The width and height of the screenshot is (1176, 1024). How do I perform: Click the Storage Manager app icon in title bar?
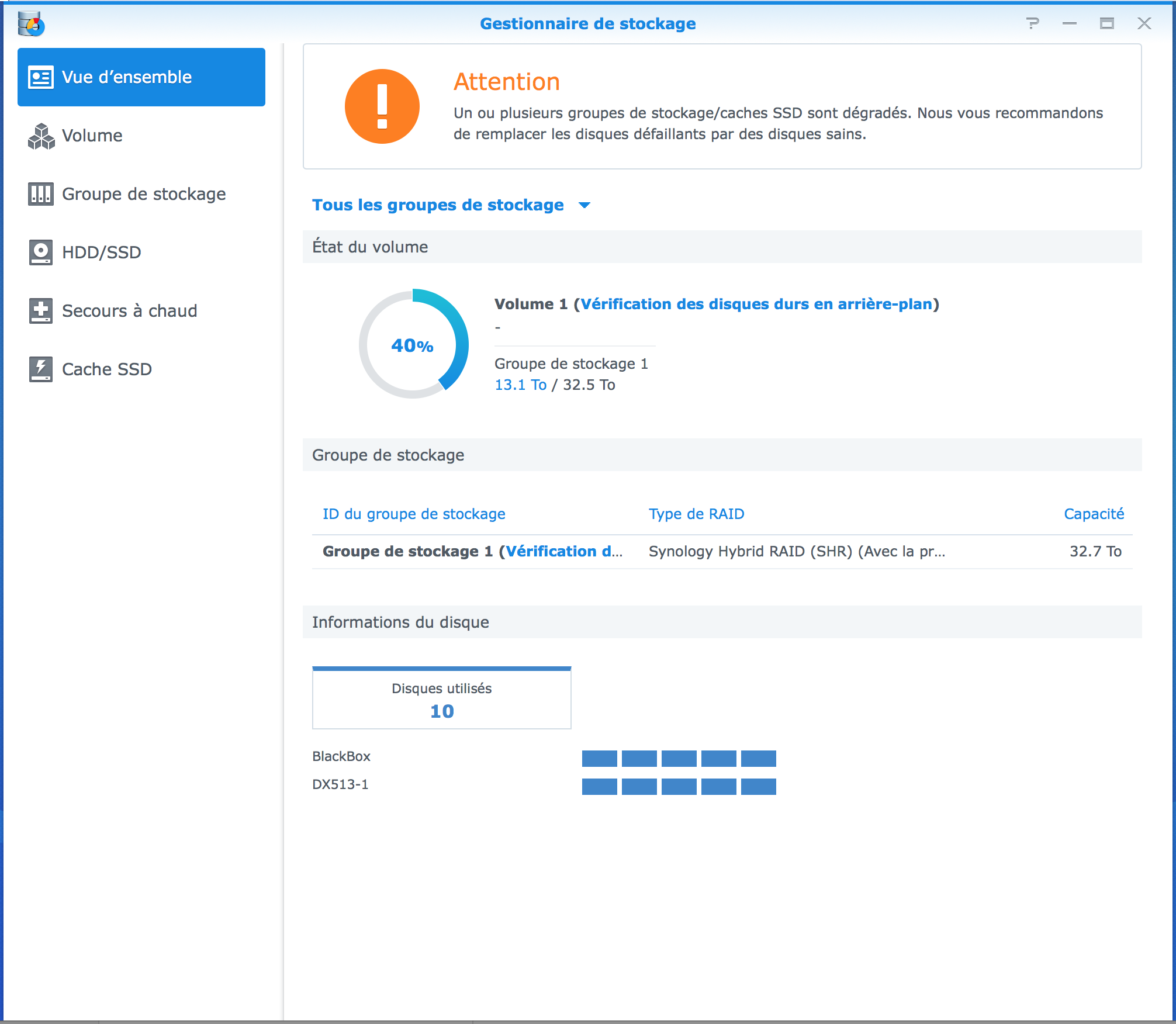click(x=31, y=24)
